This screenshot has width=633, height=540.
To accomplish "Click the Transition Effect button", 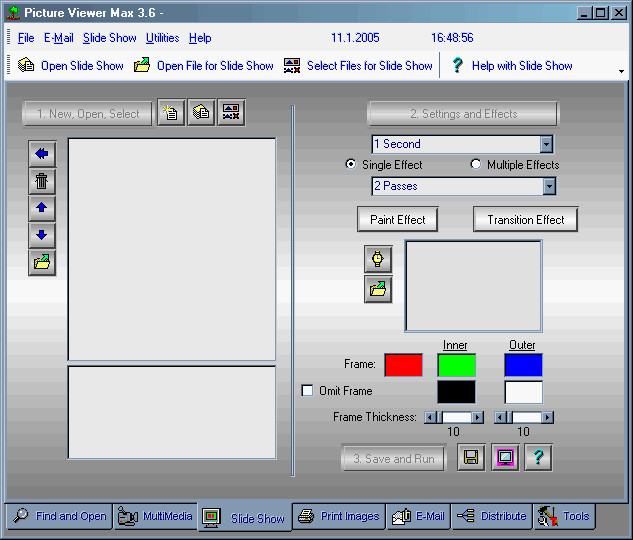I will (x=526, y=220).
